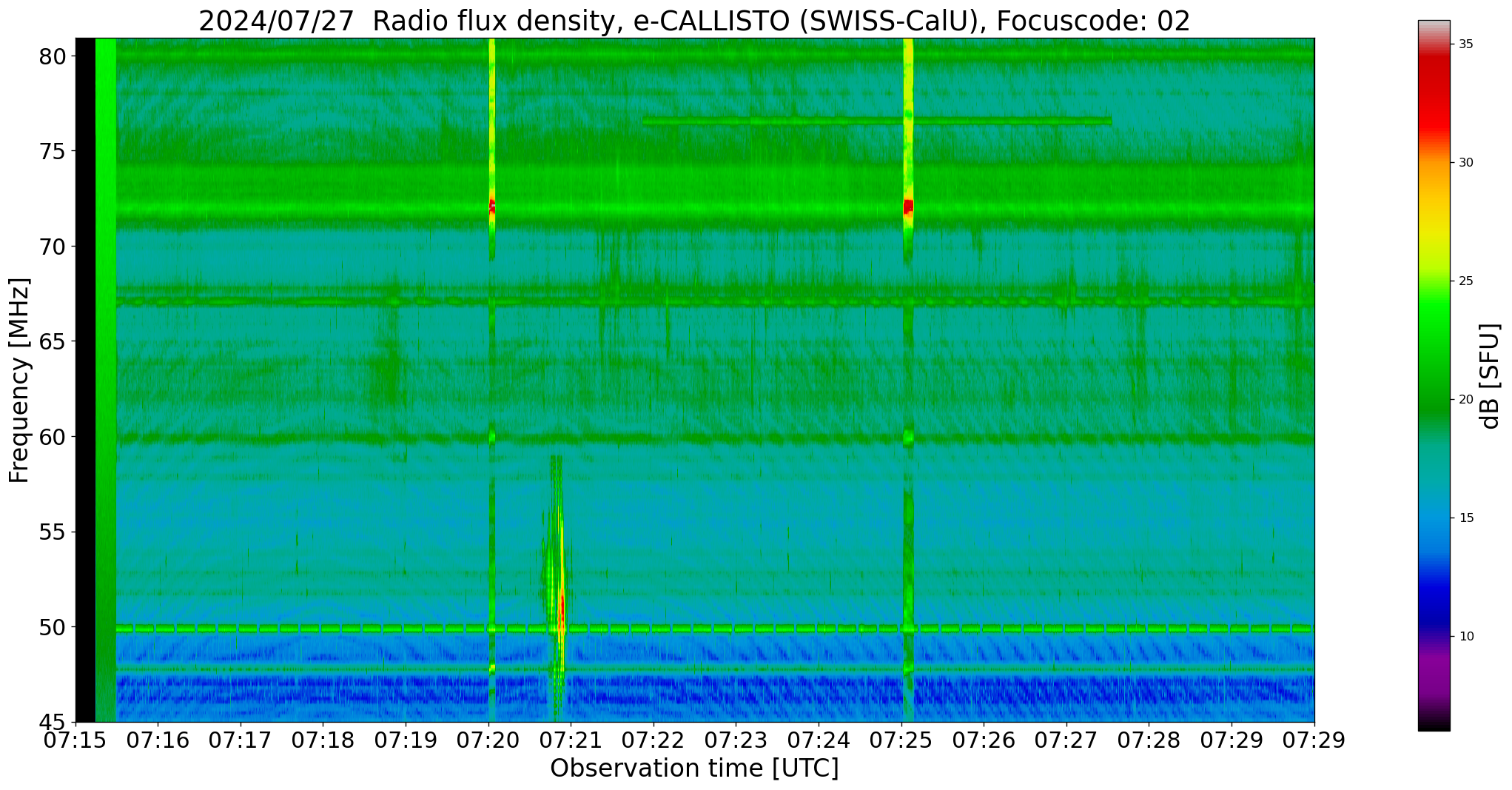Image resolution: width=1512 pixels, height=790 pixels.
Task: Click the "Frequency [MHz]" axis label
Action: [x=19, y=381]
